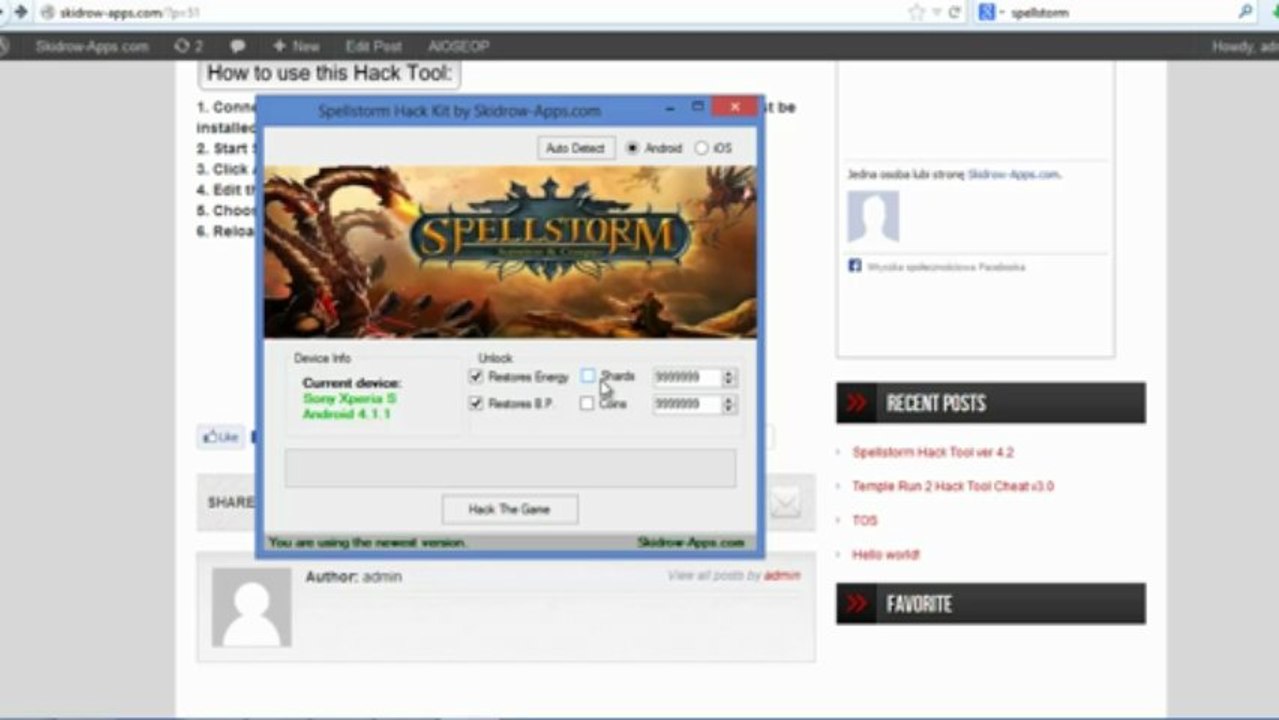This screenshot has width=1279, height=720.
Task: Open the New menu in admin bar
Action: pyautogui.click(x=296, y=46)
